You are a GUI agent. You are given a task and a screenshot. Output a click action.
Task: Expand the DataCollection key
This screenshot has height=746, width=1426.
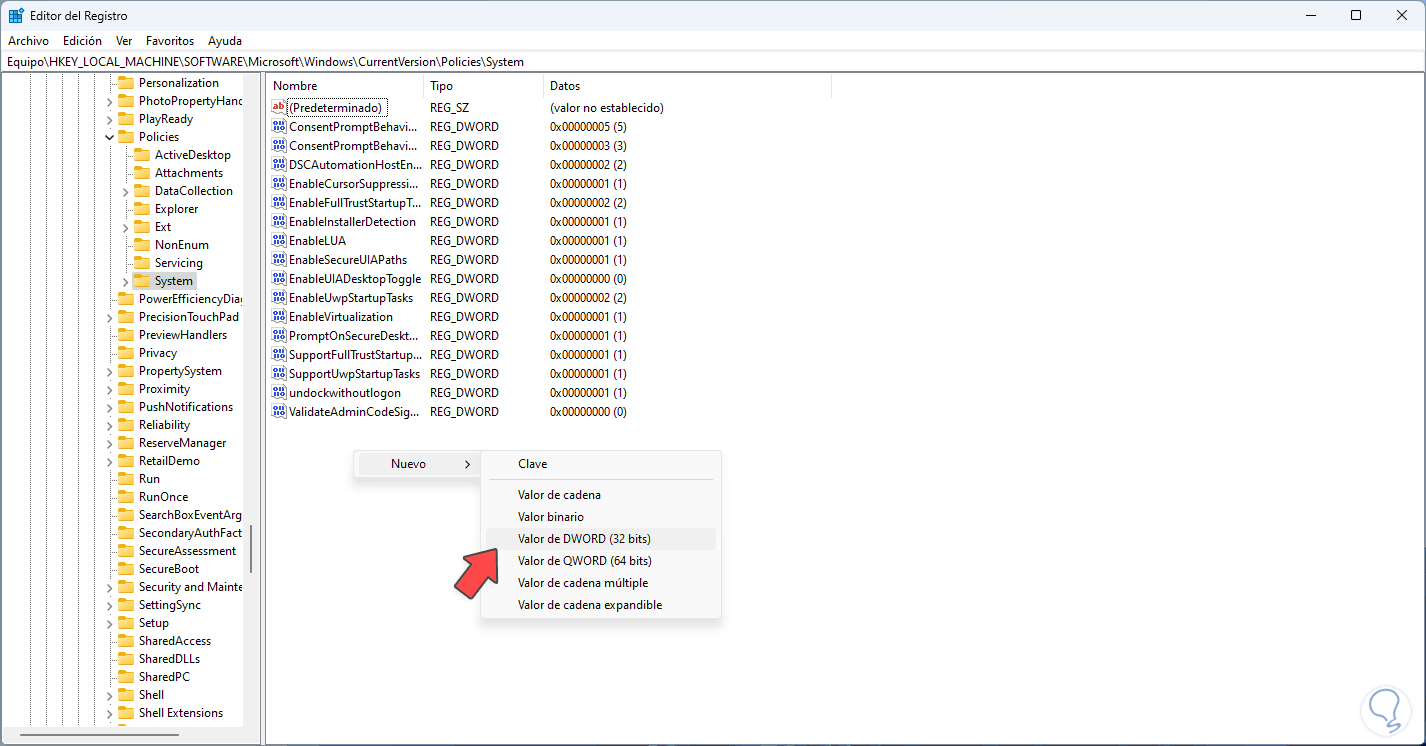pyautogui.click(x=125, y=191)
